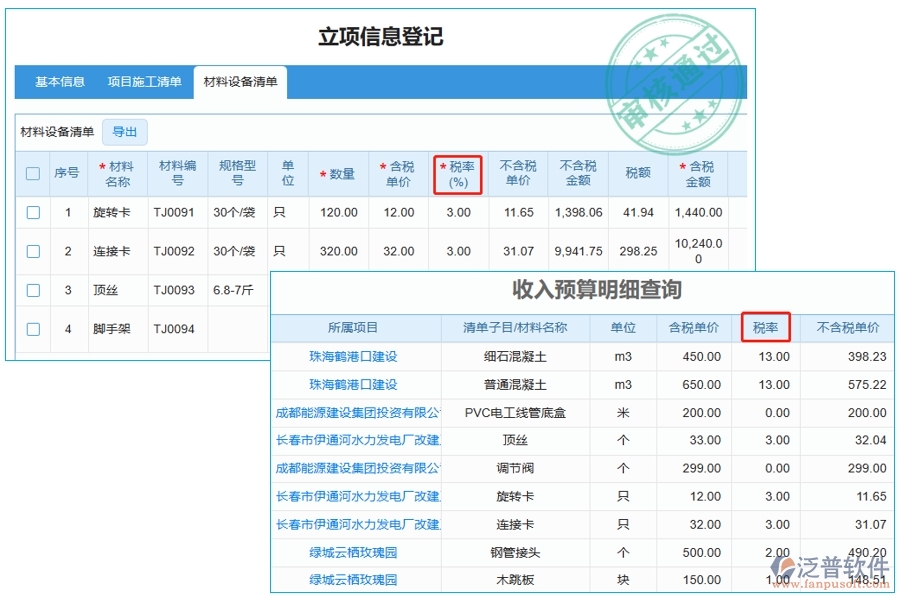Screen dimensions: 900x600
Task: 点击含税单价列表头
Action: click(x=397, y=172)
